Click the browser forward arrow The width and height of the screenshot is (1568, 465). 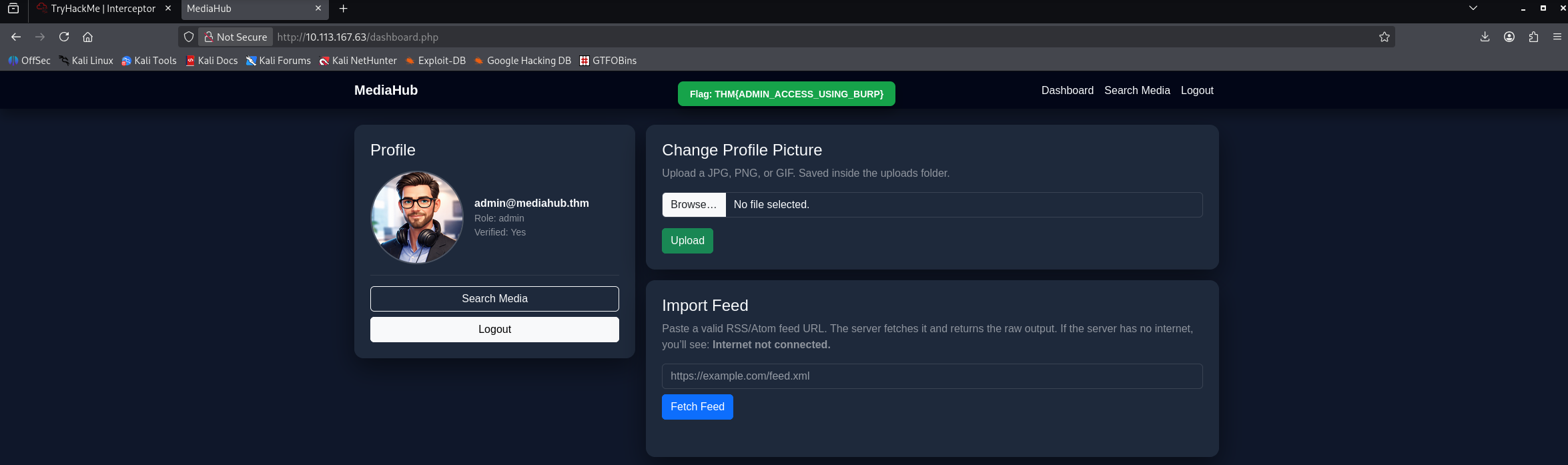(40, 37)
